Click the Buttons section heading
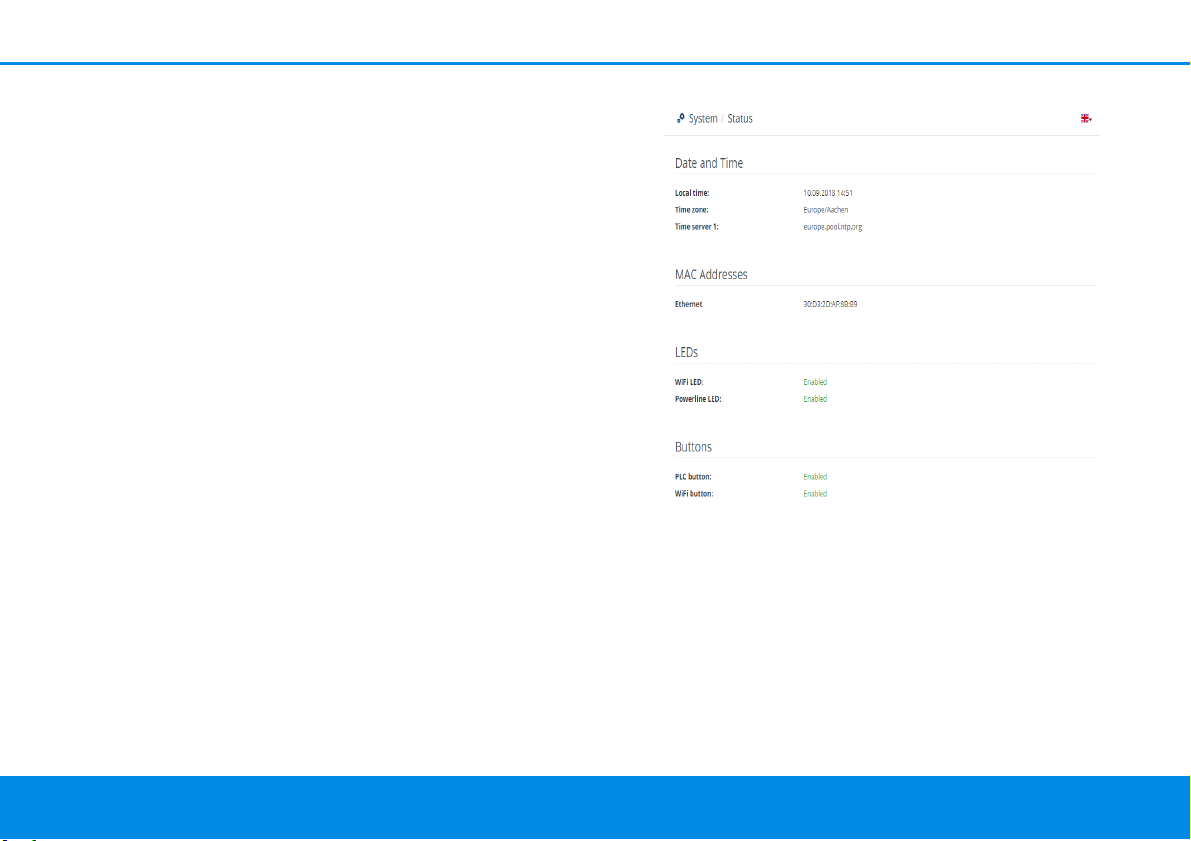The height and width of the screenshot is (841, 1191). tap(693, 447)
